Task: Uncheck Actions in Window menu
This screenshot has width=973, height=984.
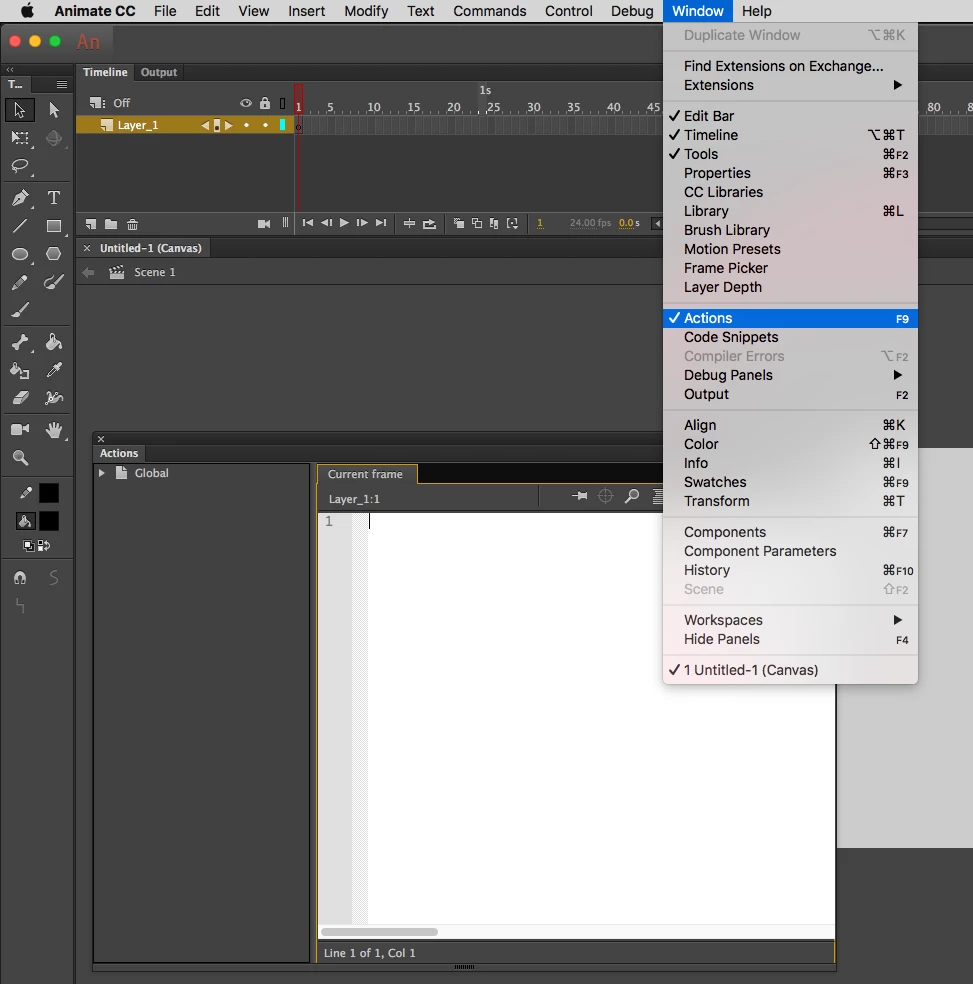Action: 790,318
